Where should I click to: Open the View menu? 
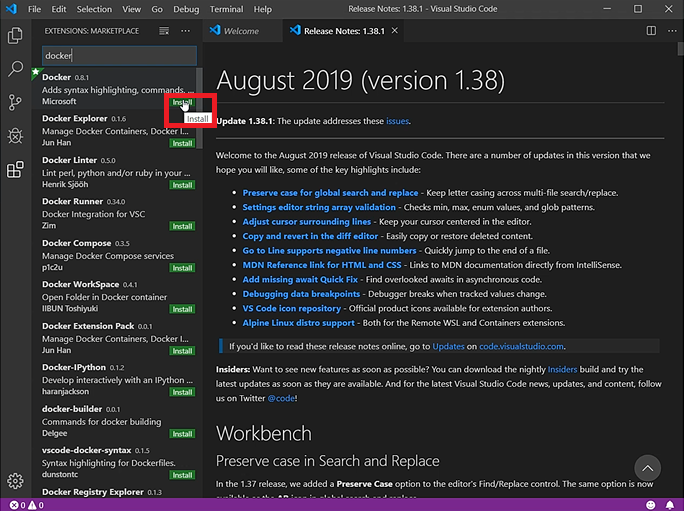click(131, 9)
